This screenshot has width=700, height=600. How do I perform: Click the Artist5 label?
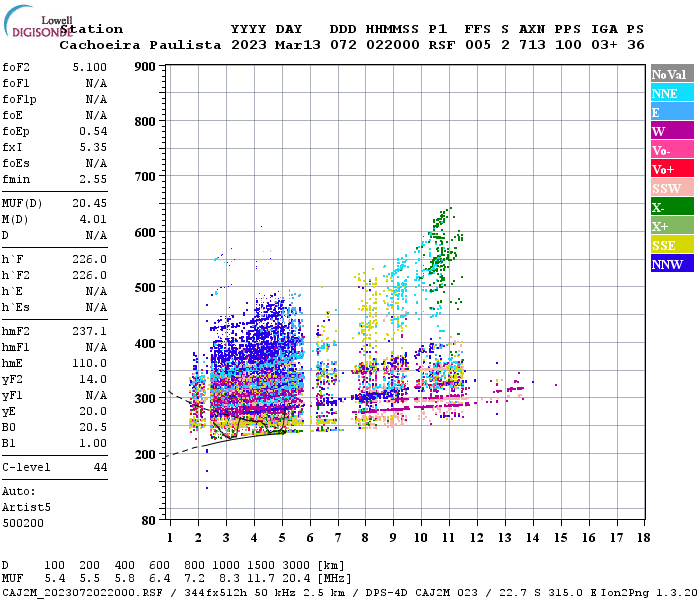point(26,508)
